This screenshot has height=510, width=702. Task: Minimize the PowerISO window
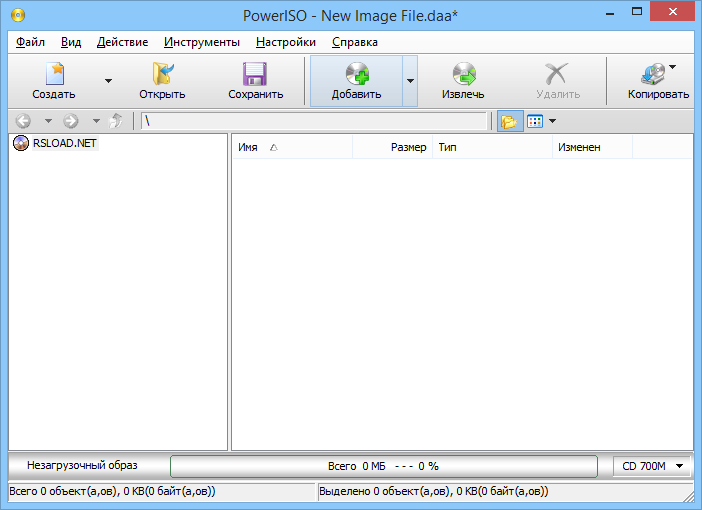coord(610,13)
